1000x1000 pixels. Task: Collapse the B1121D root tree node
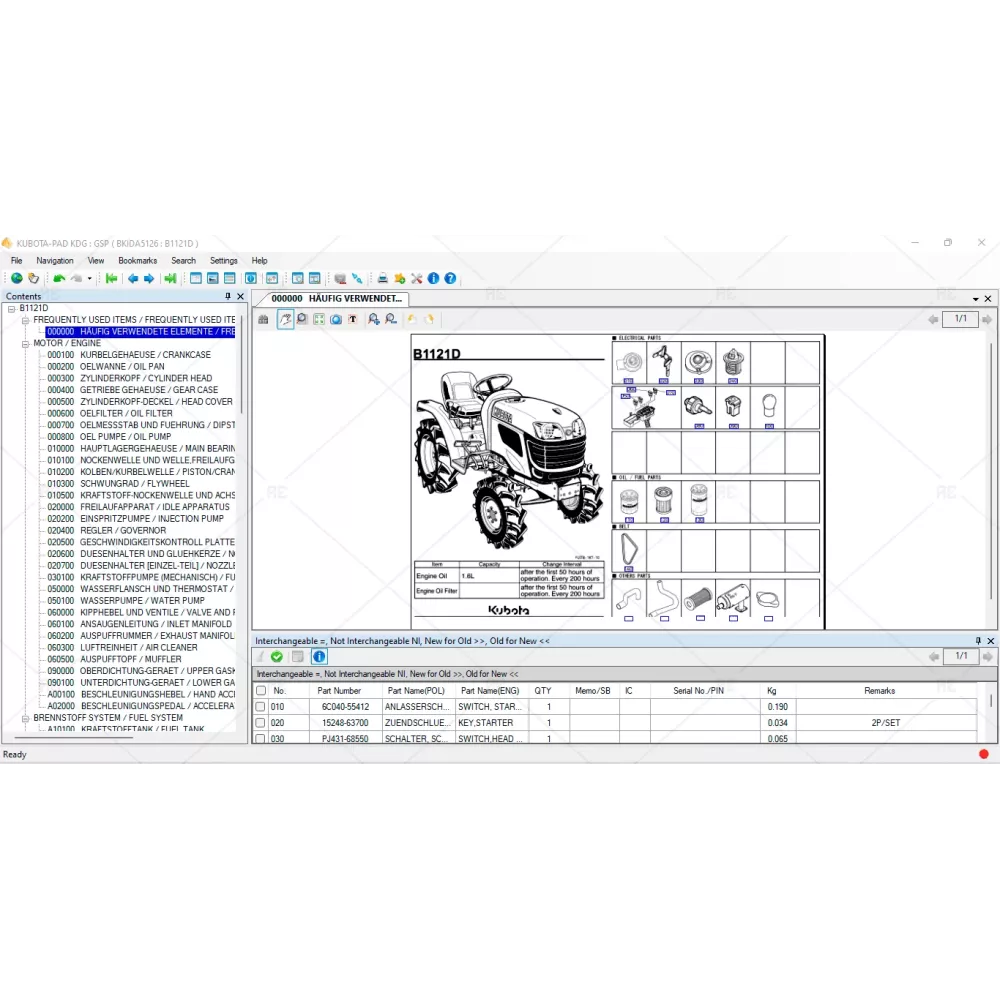click(12, 308)
